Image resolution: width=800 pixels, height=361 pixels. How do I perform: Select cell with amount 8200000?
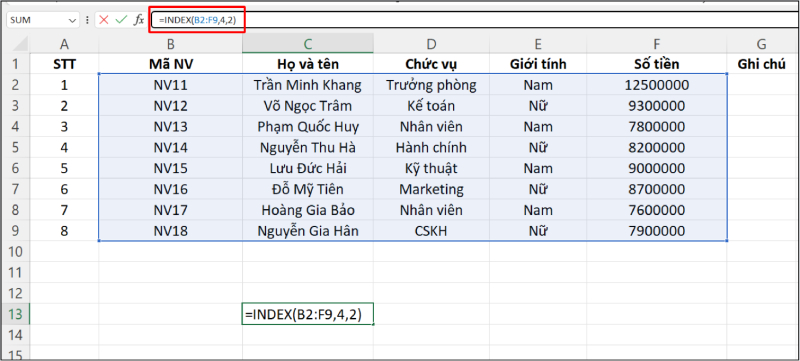657,147
